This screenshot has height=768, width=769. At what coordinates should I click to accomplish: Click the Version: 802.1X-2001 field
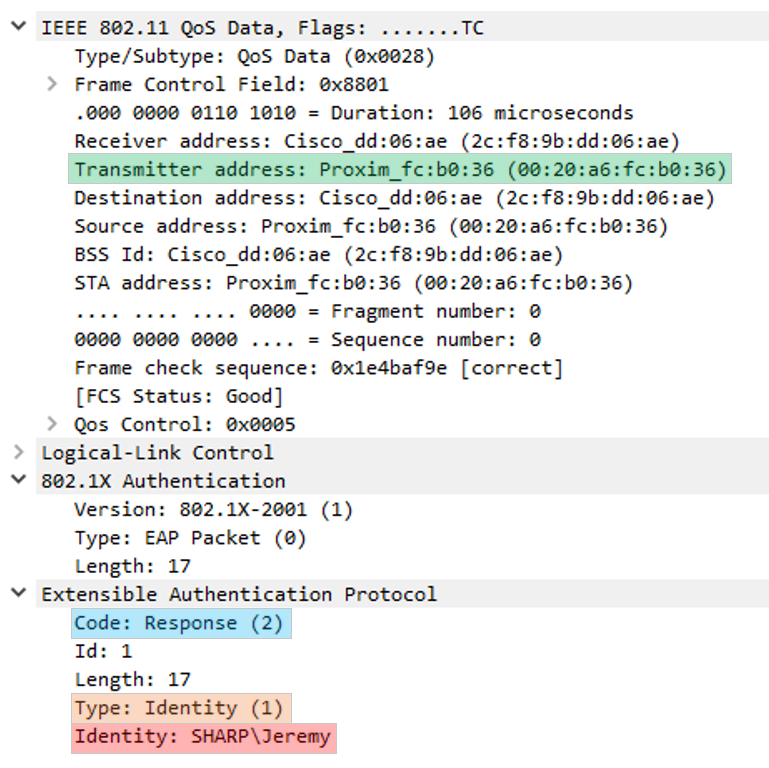[213, 509]
